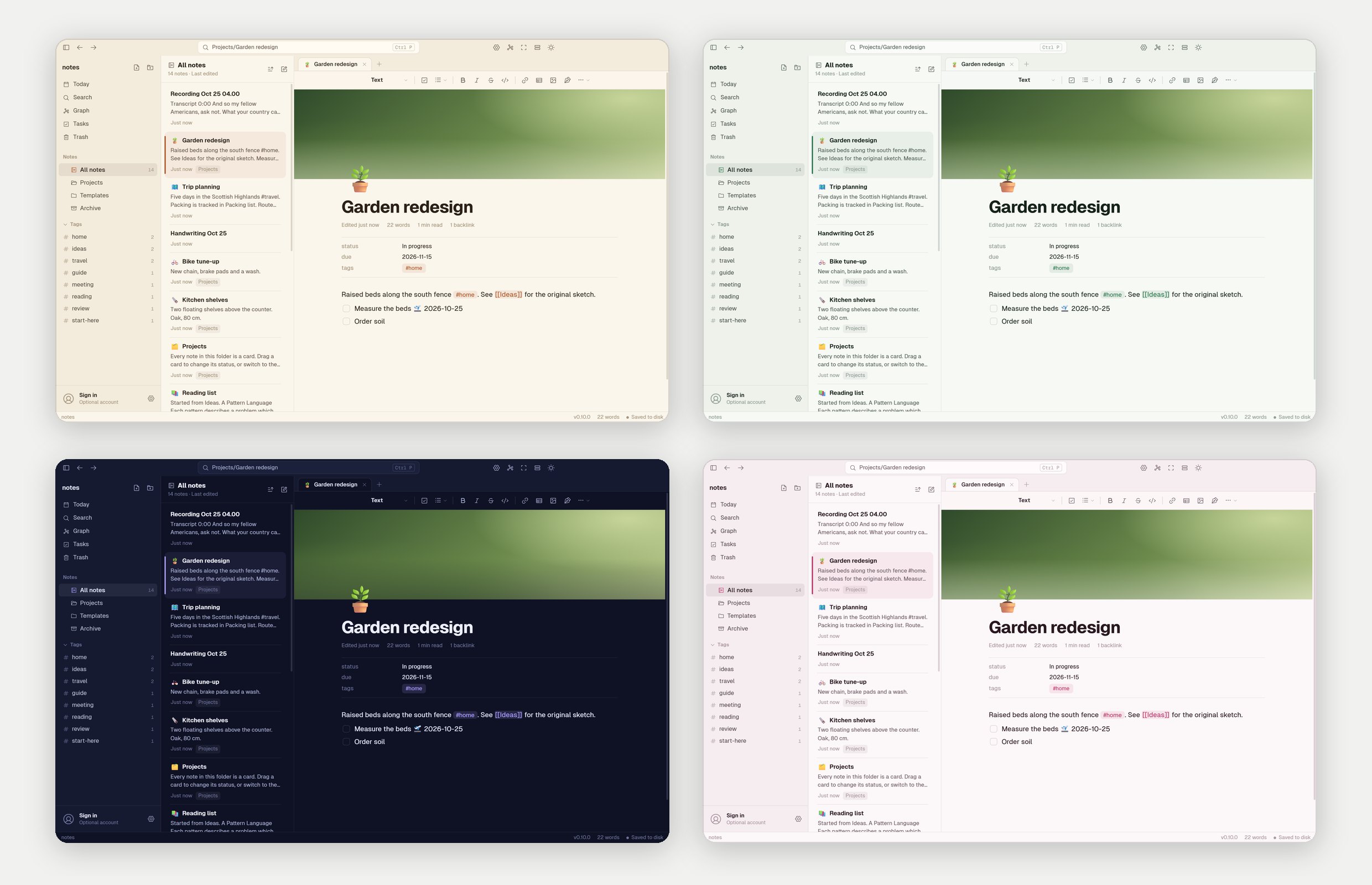
Task: Insert inline code in dark window toolbar
Action: click(505, 501)
